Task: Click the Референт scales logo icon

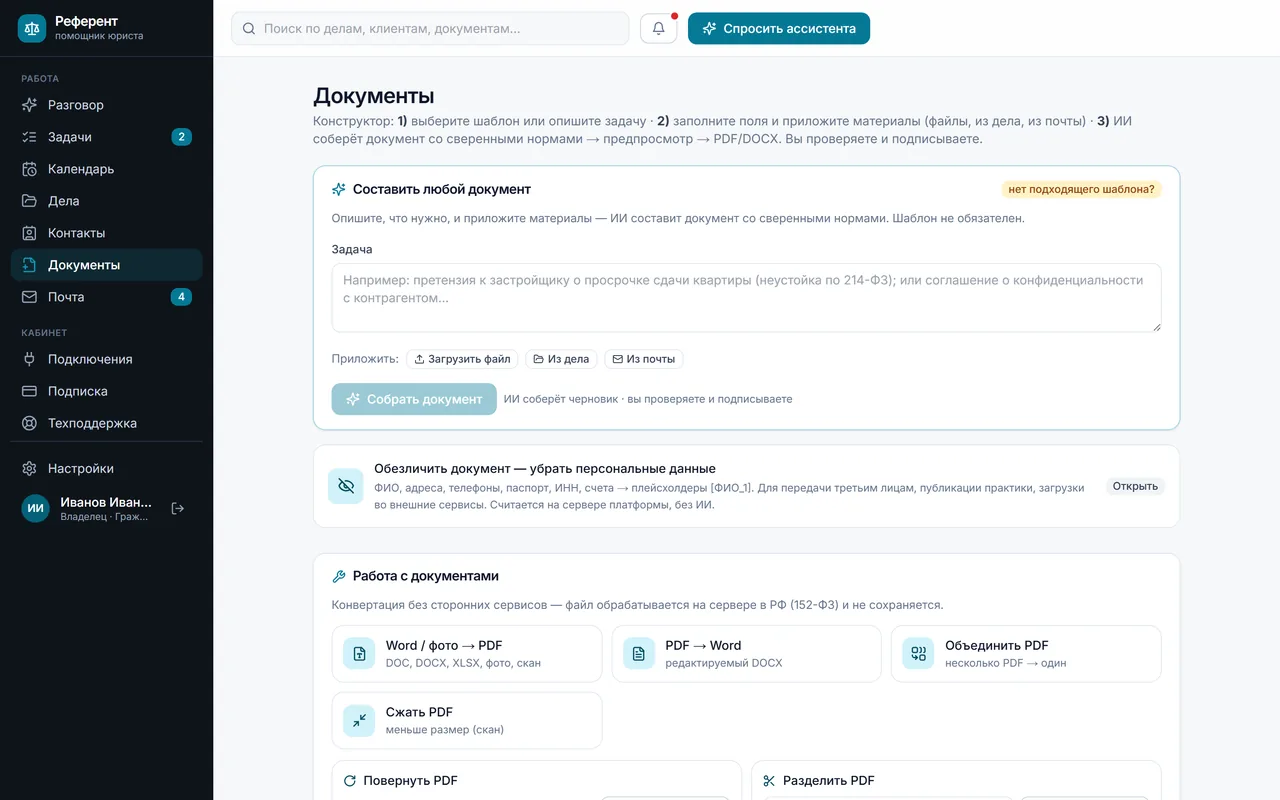Action: click(32, 28)
